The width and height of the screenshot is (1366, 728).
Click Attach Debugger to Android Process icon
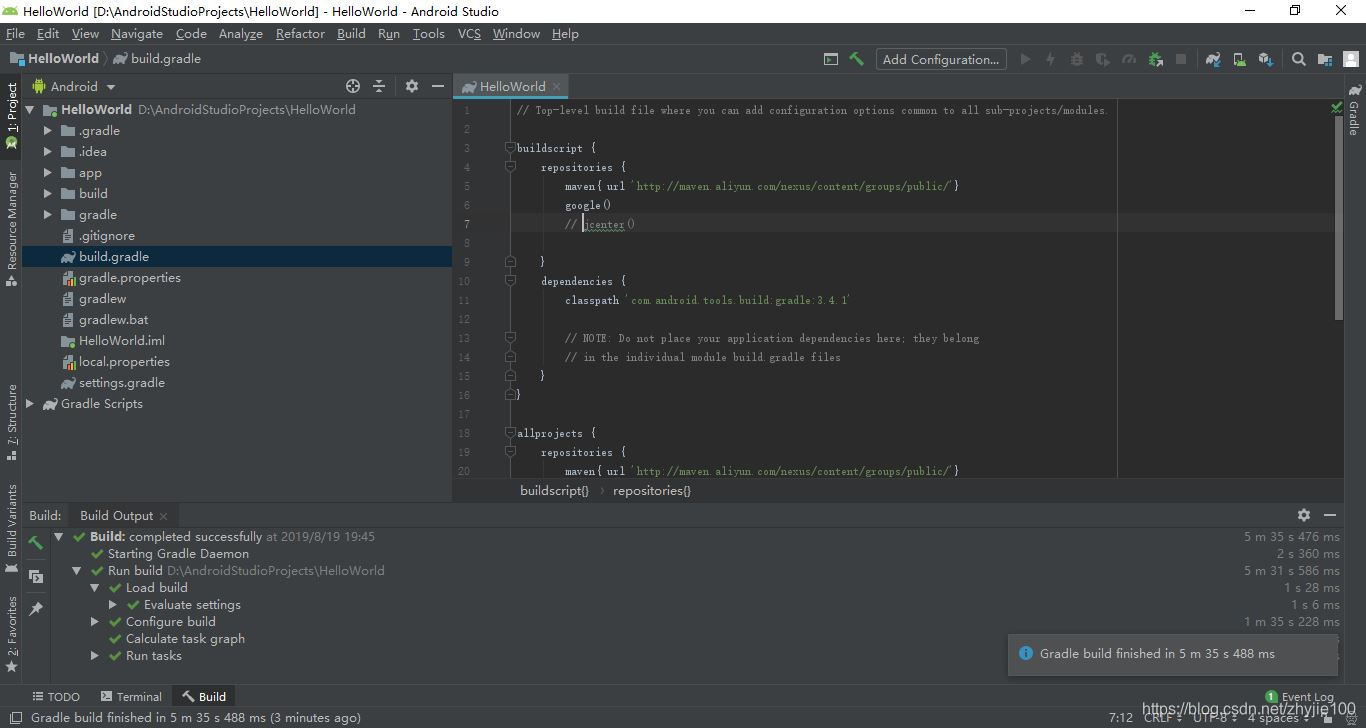pyautogui.click(x=1155, y=59)
